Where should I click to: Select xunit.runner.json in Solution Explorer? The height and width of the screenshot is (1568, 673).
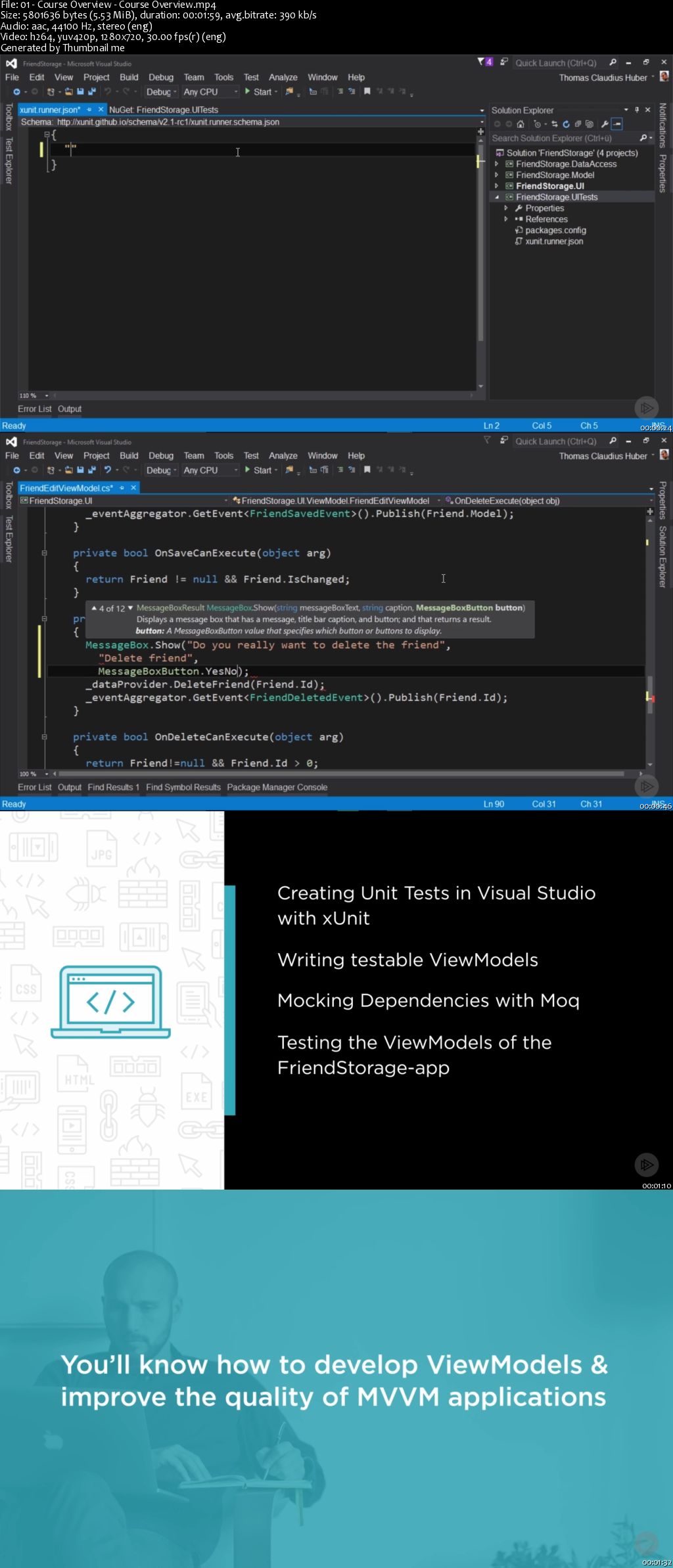(554, 241)
